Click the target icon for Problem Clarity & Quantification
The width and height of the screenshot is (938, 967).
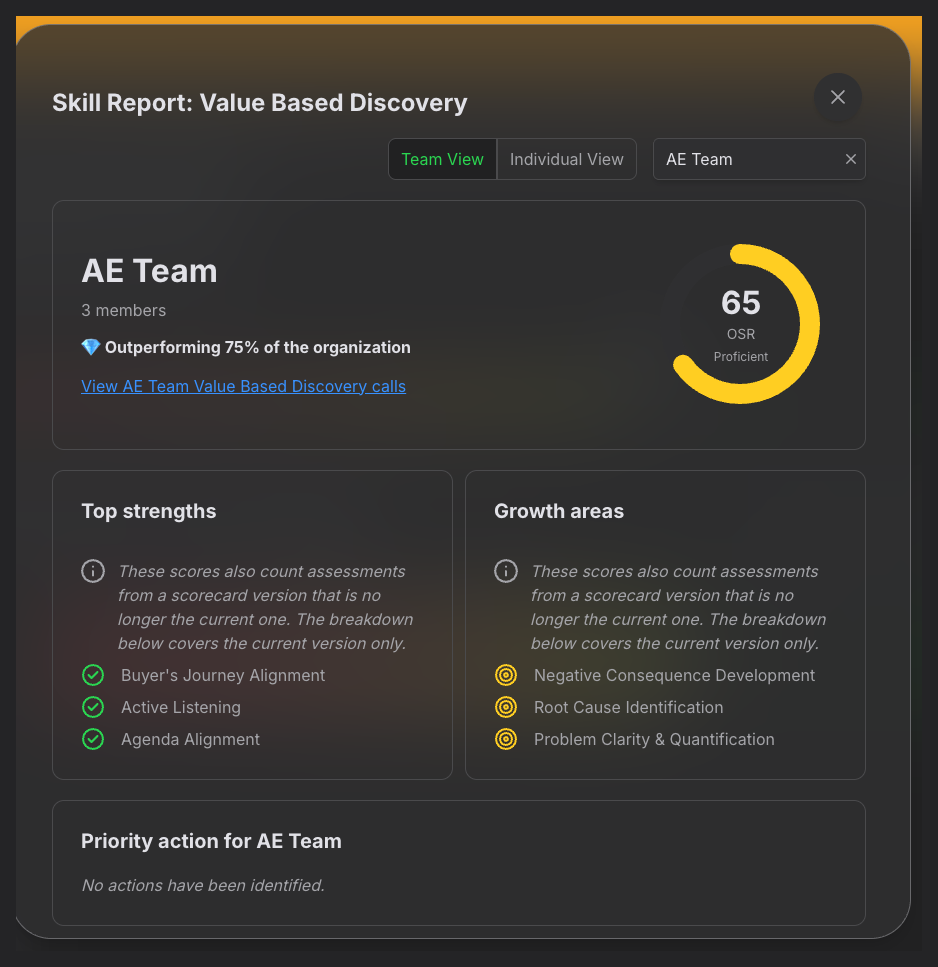pyautogui.click(x=506, y=739)
